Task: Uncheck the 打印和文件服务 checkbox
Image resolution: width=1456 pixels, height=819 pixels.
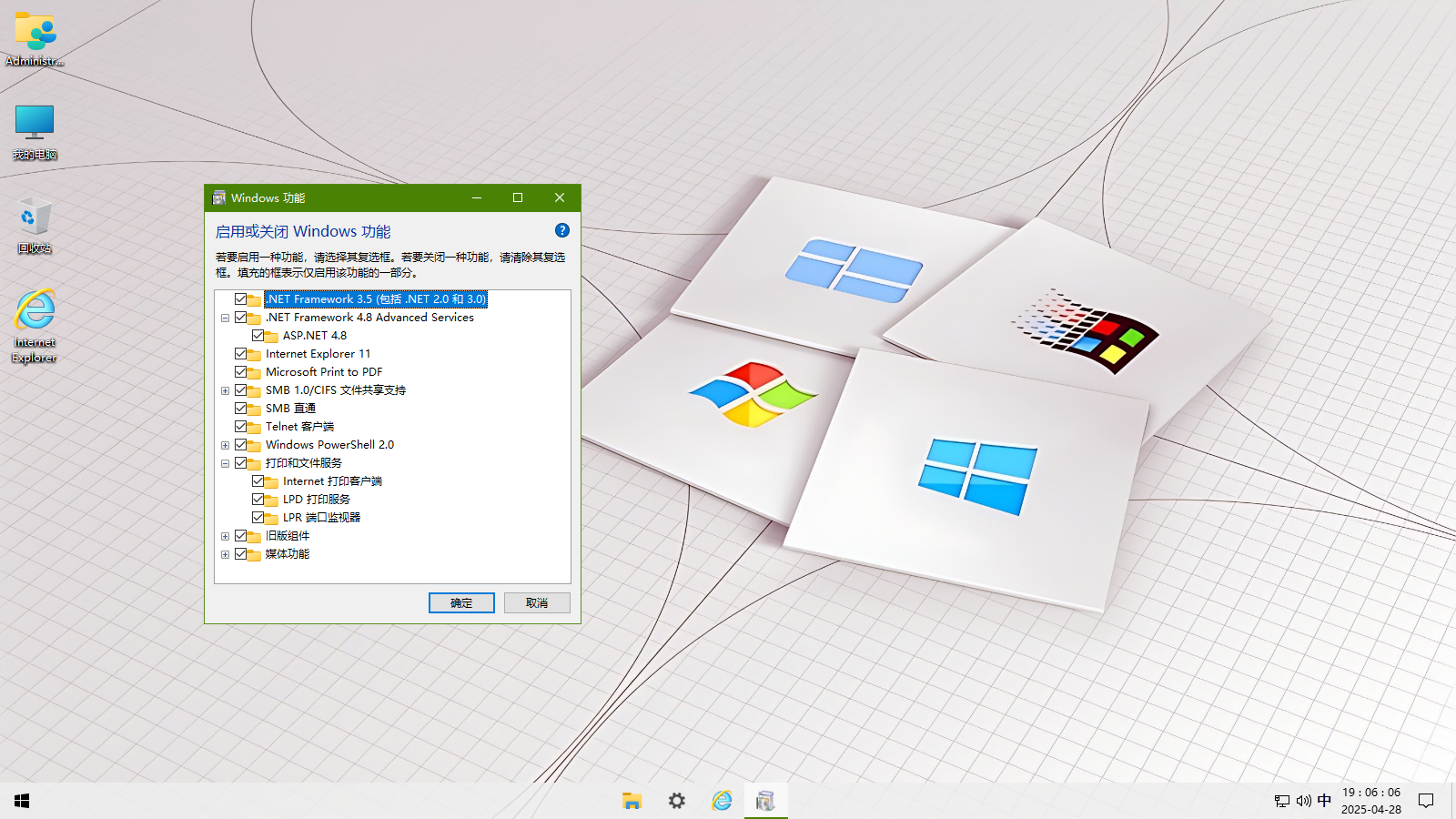Action: pos(240,462)
